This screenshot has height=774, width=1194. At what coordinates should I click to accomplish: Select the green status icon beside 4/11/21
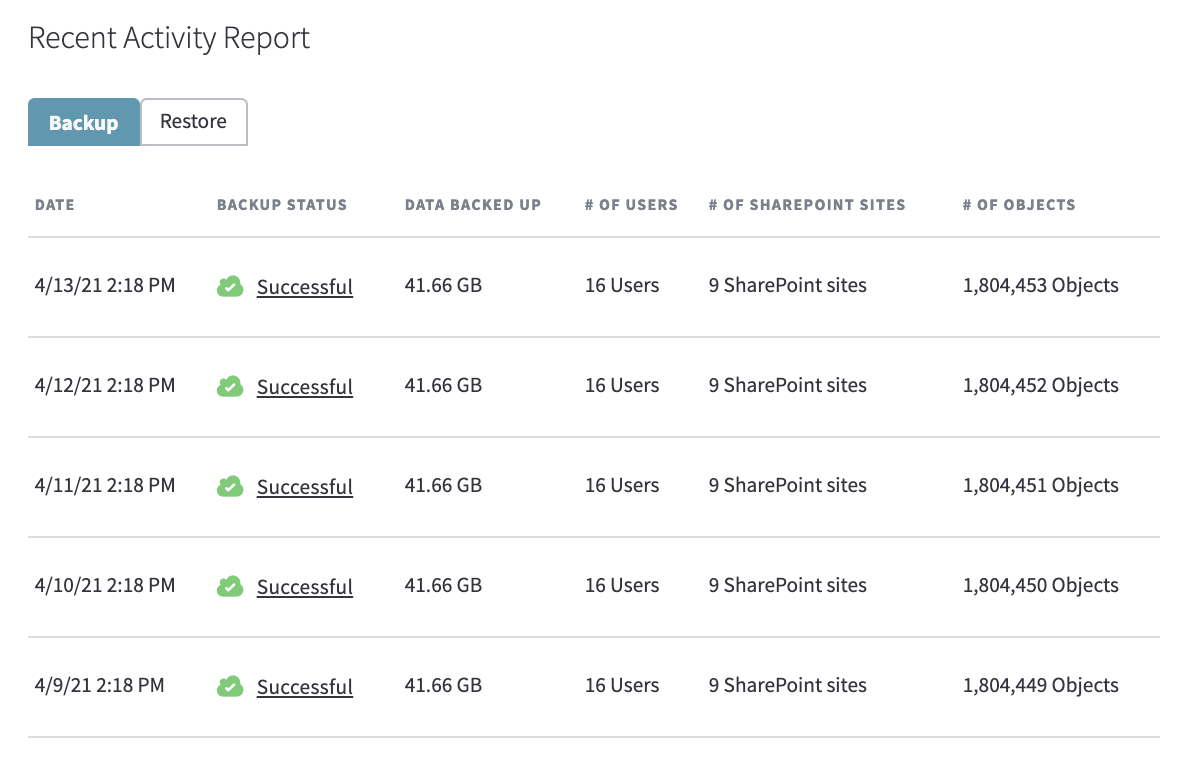coord(230,486)
